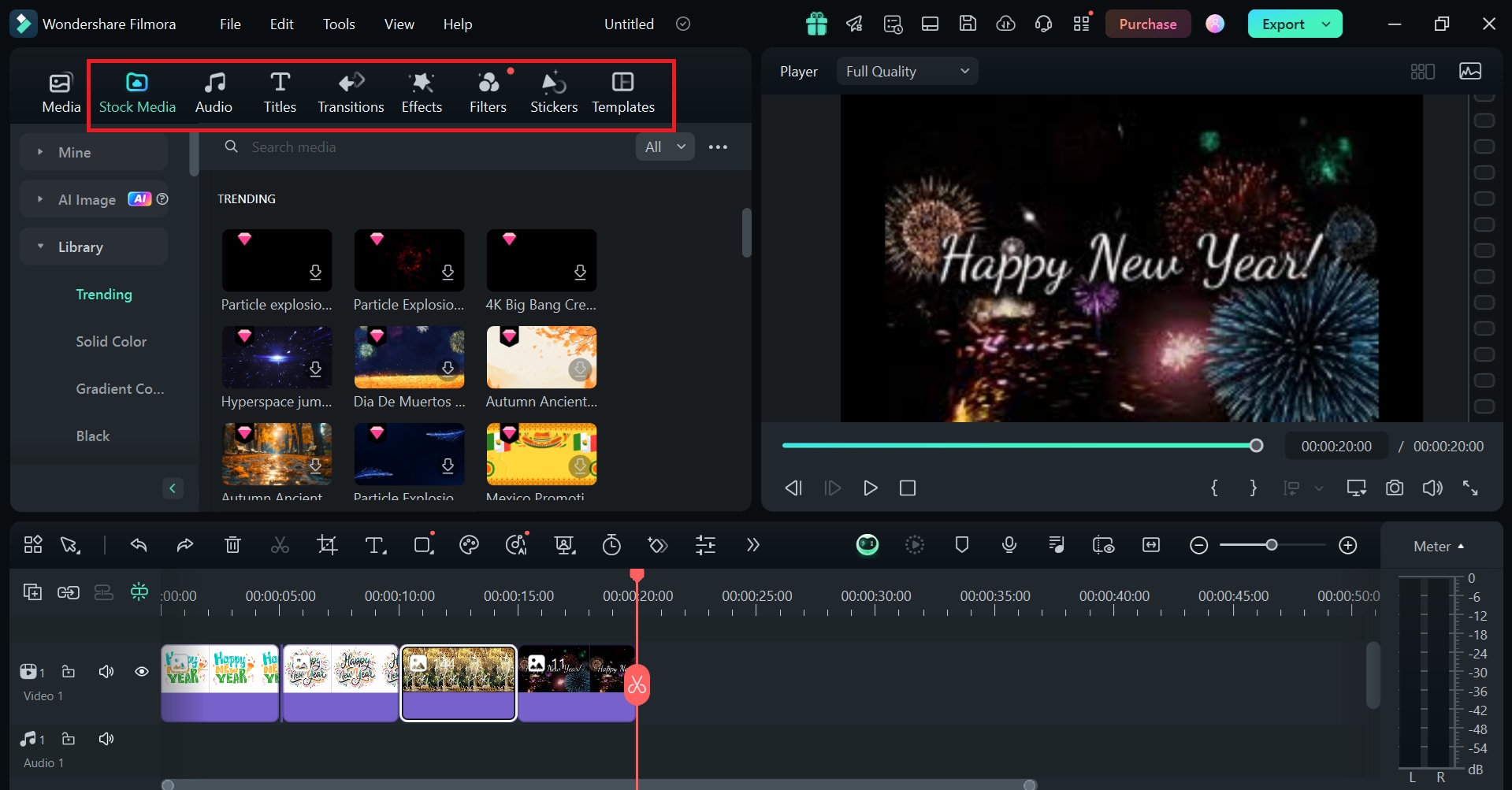Open the View menu

pyautogui.click(x=399, y=24)
